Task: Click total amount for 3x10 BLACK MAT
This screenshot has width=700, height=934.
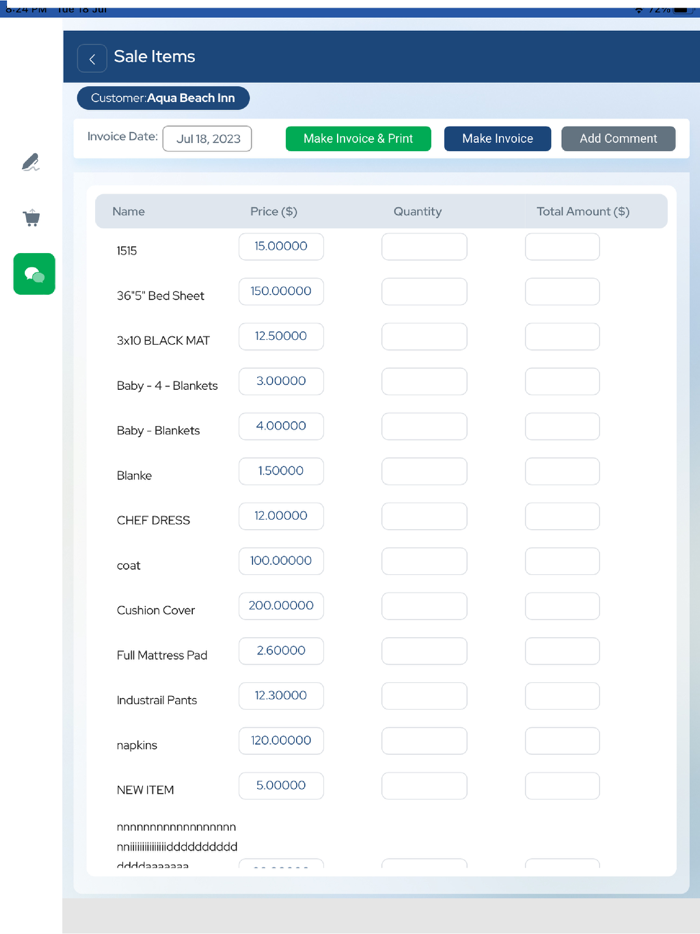Action: (x=562, y=337)
